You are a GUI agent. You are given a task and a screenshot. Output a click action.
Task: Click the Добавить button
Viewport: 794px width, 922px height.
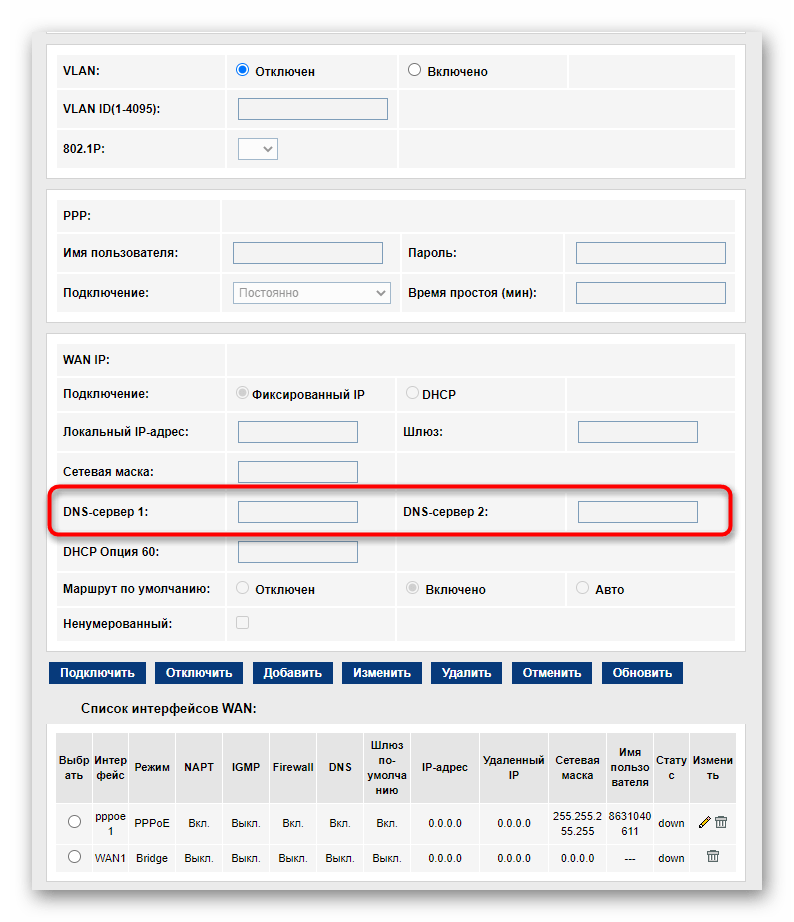(292, 673)
